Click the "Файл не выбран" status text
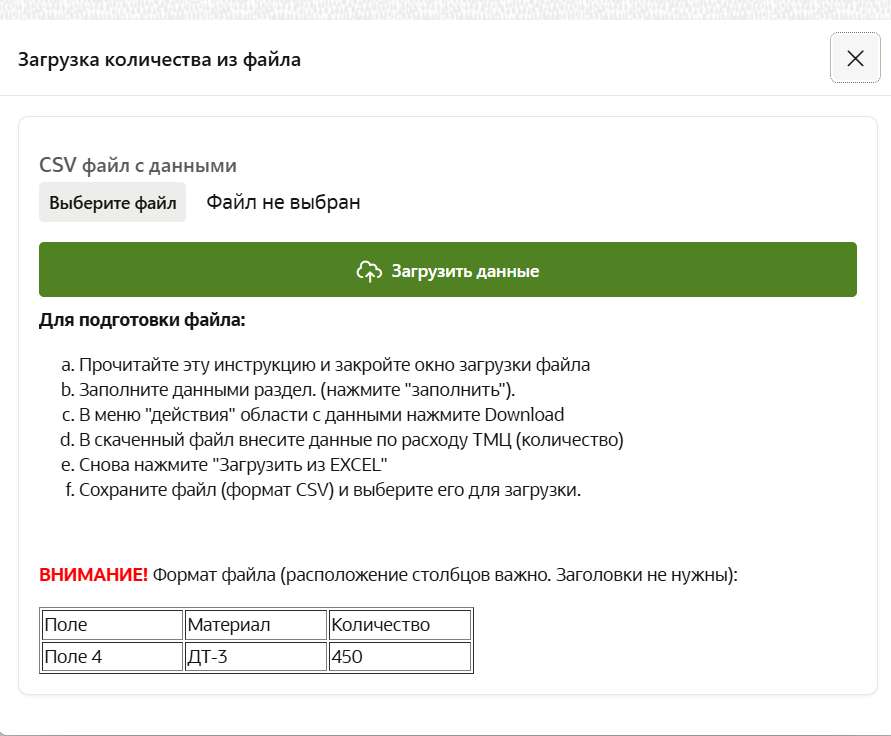The width and height of the screenshot is (891, 736). (x=283, y=202)
